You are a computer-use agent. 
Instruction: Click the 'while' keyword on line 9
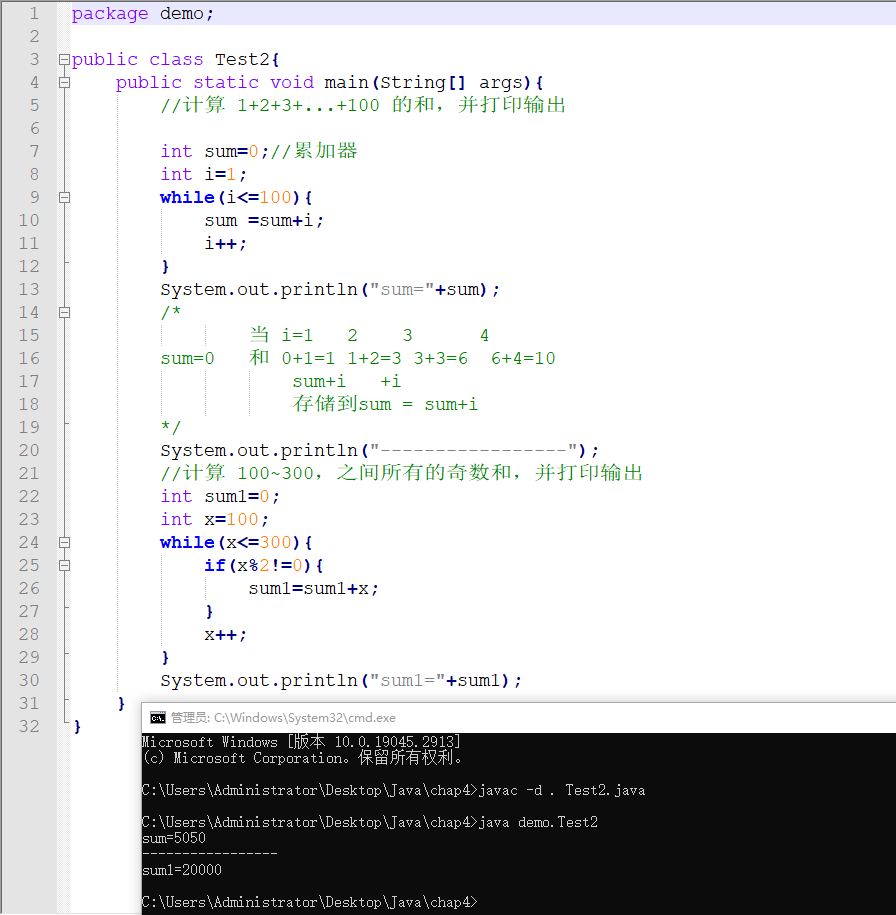point(187,198)
